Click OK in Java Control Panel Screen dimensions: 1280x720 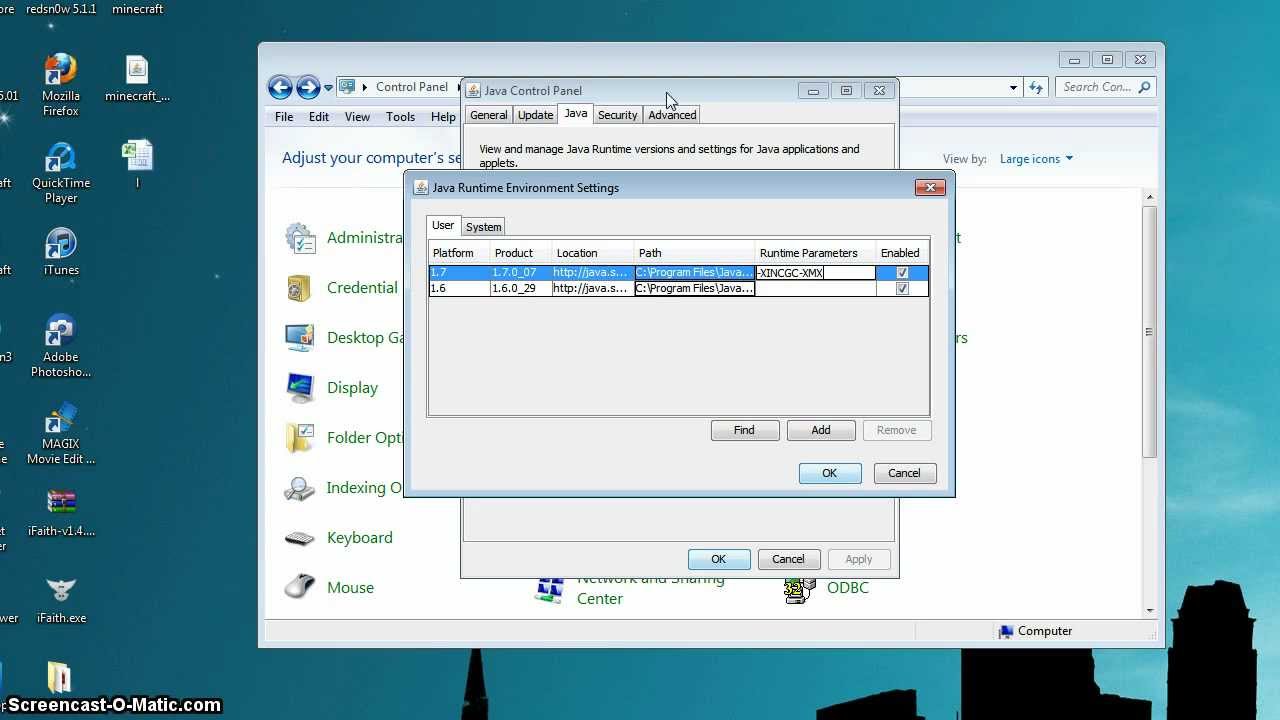[718, 559]
